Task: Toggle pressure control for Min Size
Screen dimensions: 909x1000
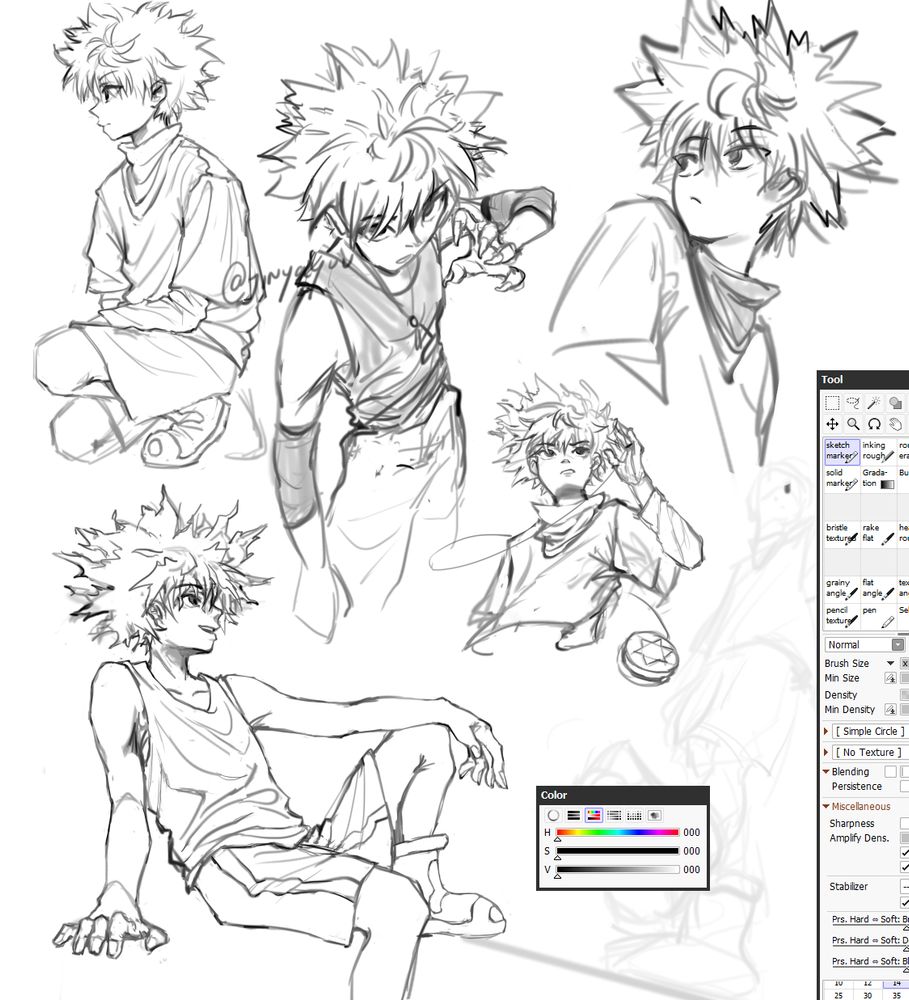Action: tap(891, 678)
